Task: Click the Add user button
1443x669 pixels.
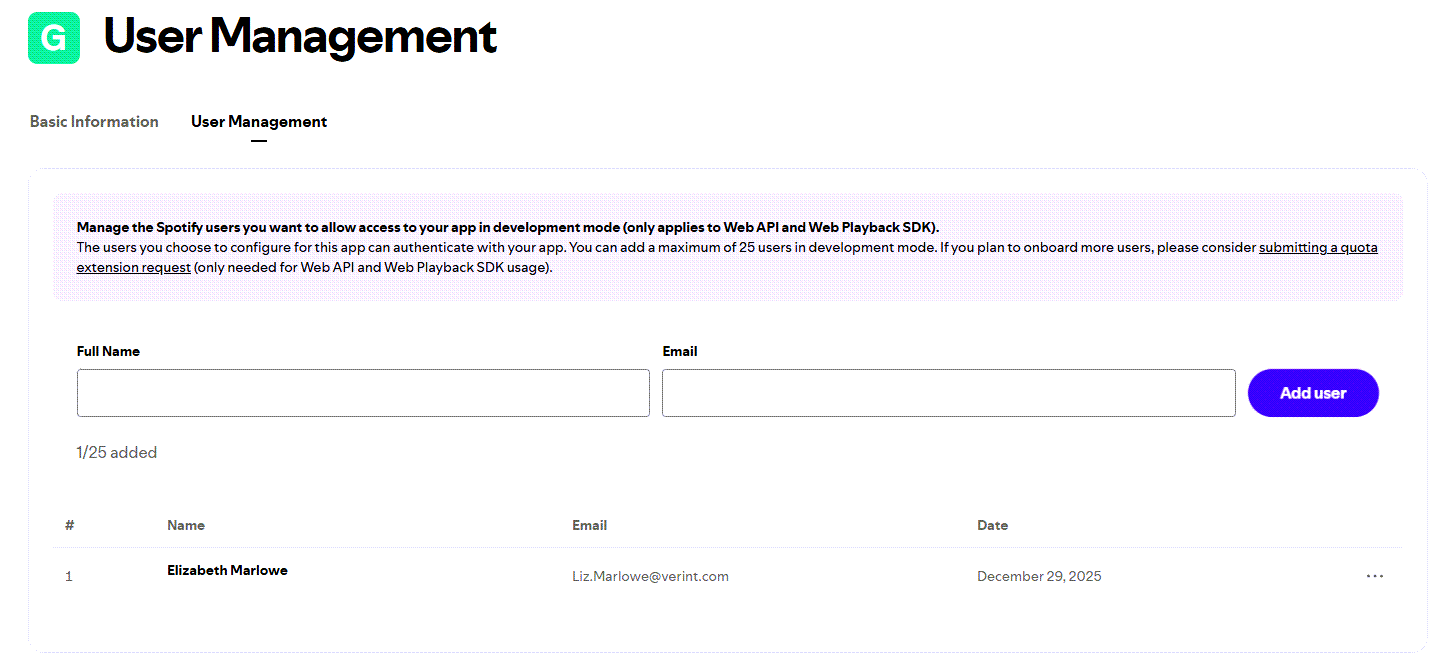Action: [1313, 392]
